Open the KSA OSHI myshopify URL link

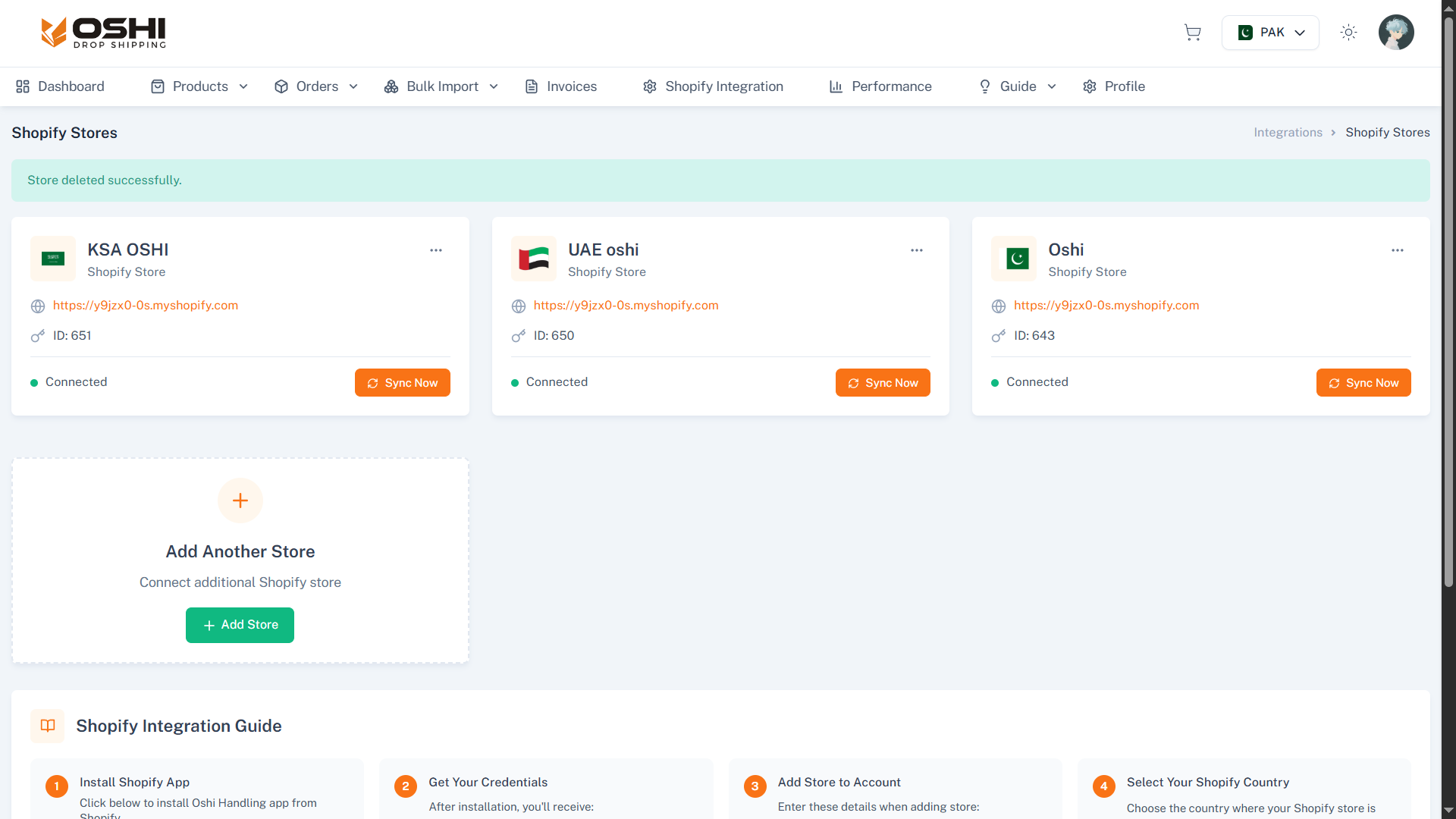tap(146, 306)
